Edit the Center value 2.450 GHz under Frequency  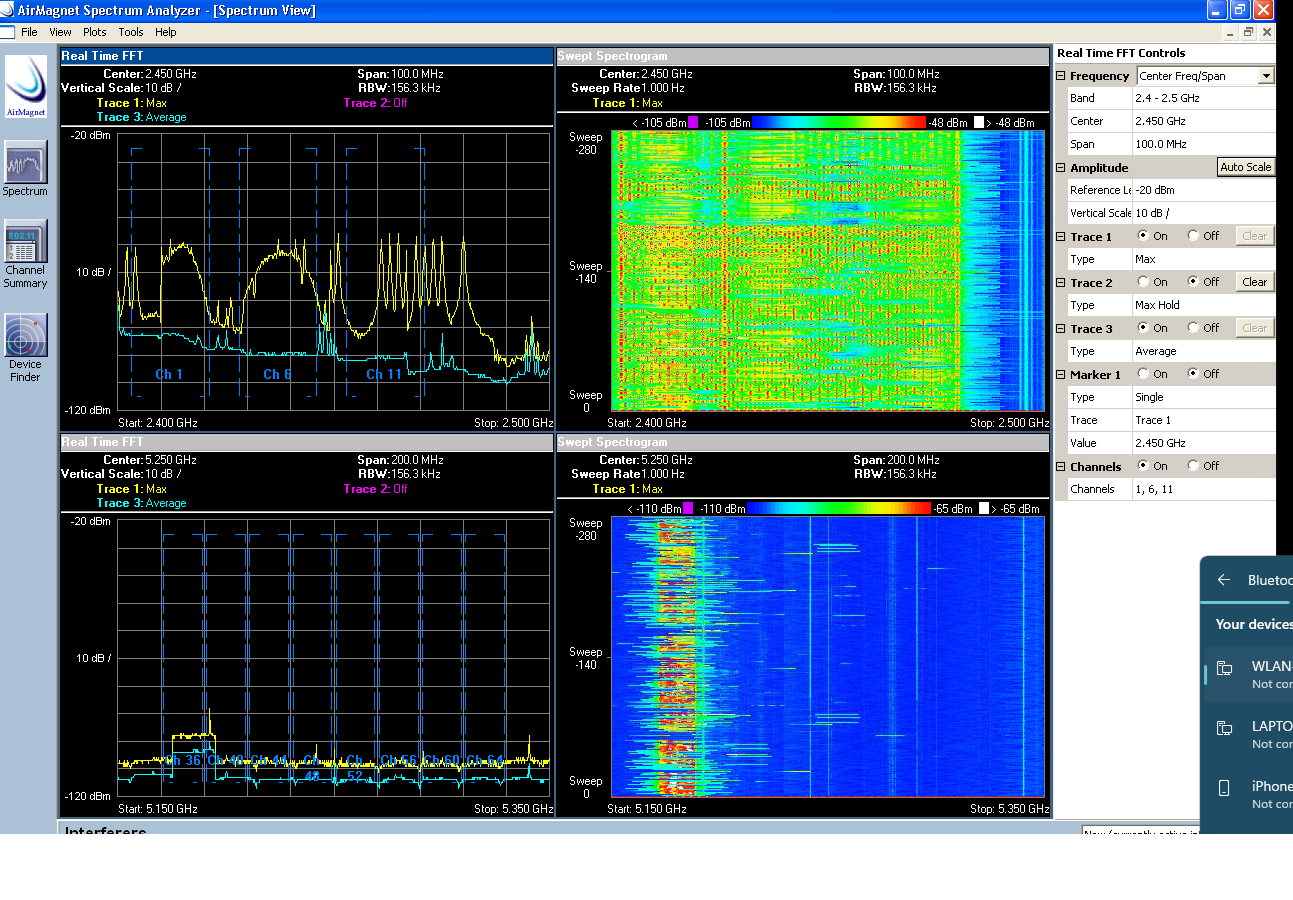(1203, 121)
